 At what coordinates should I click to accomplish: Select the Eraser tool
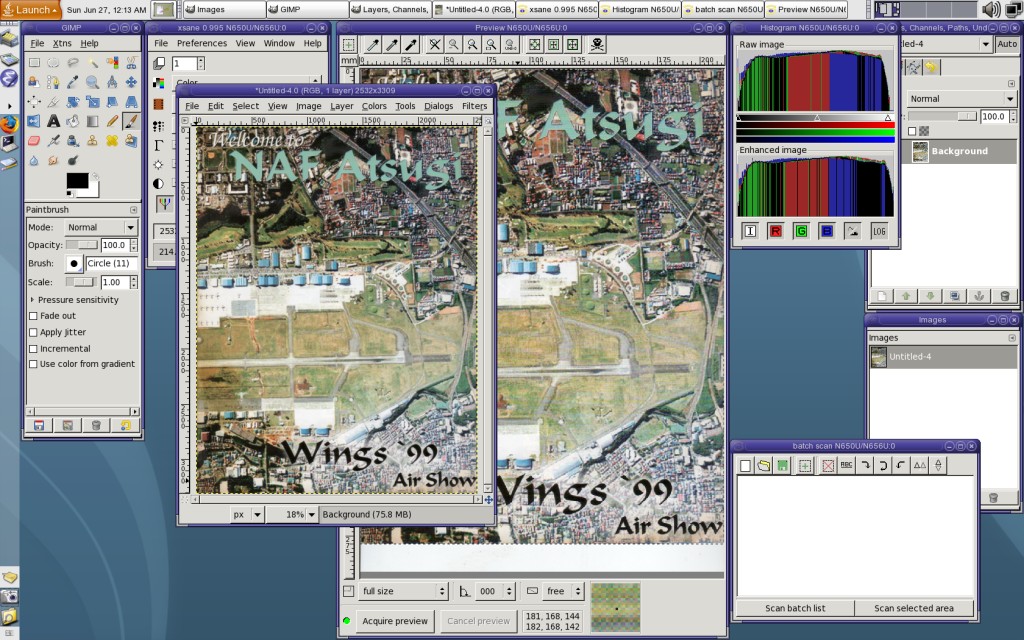click(x=34, y=140)
